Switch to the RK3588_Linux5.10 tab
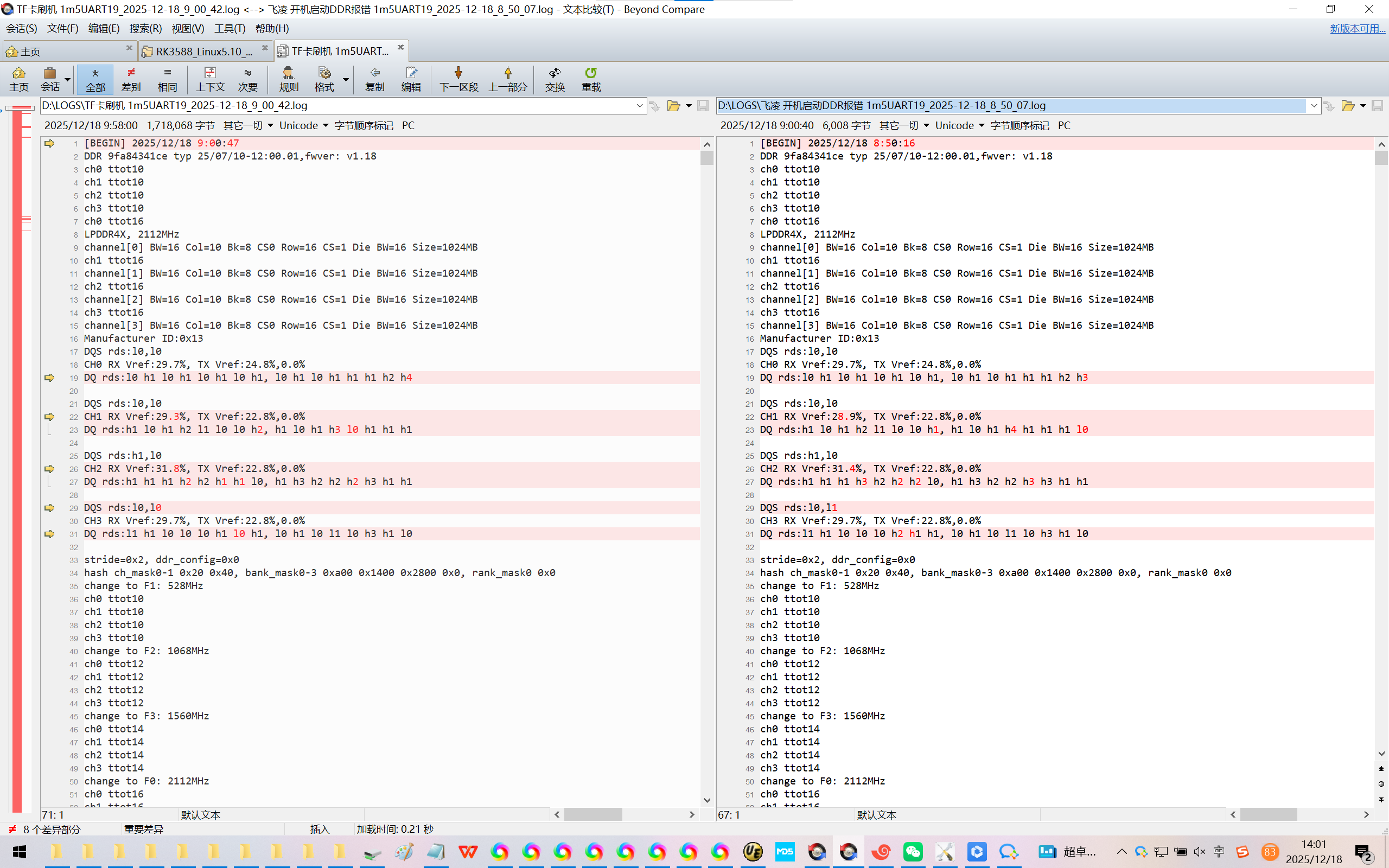 pyautogui.click(x=204, y=52)
